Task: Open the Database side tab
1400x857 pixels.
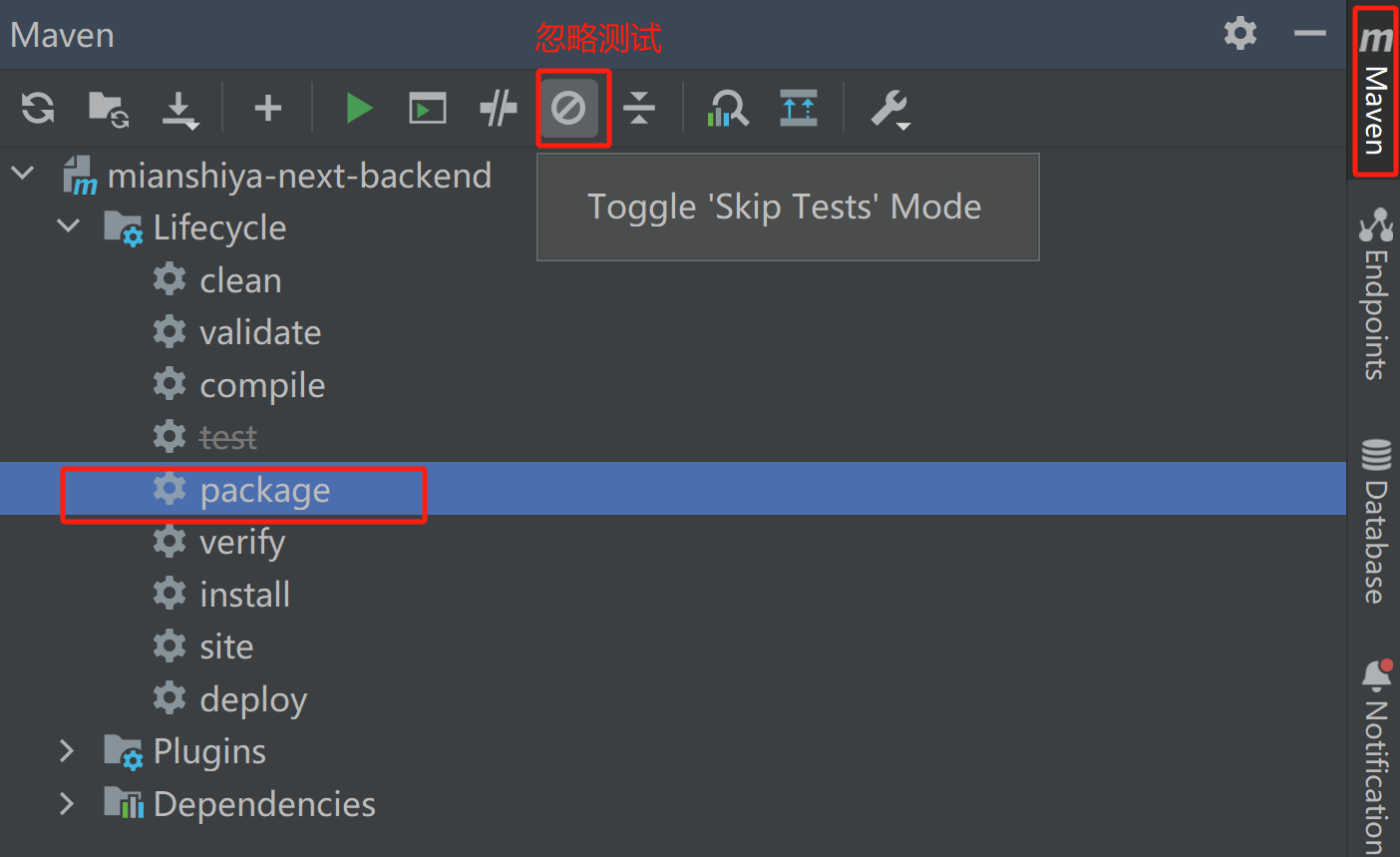Action: (1376, 522)
